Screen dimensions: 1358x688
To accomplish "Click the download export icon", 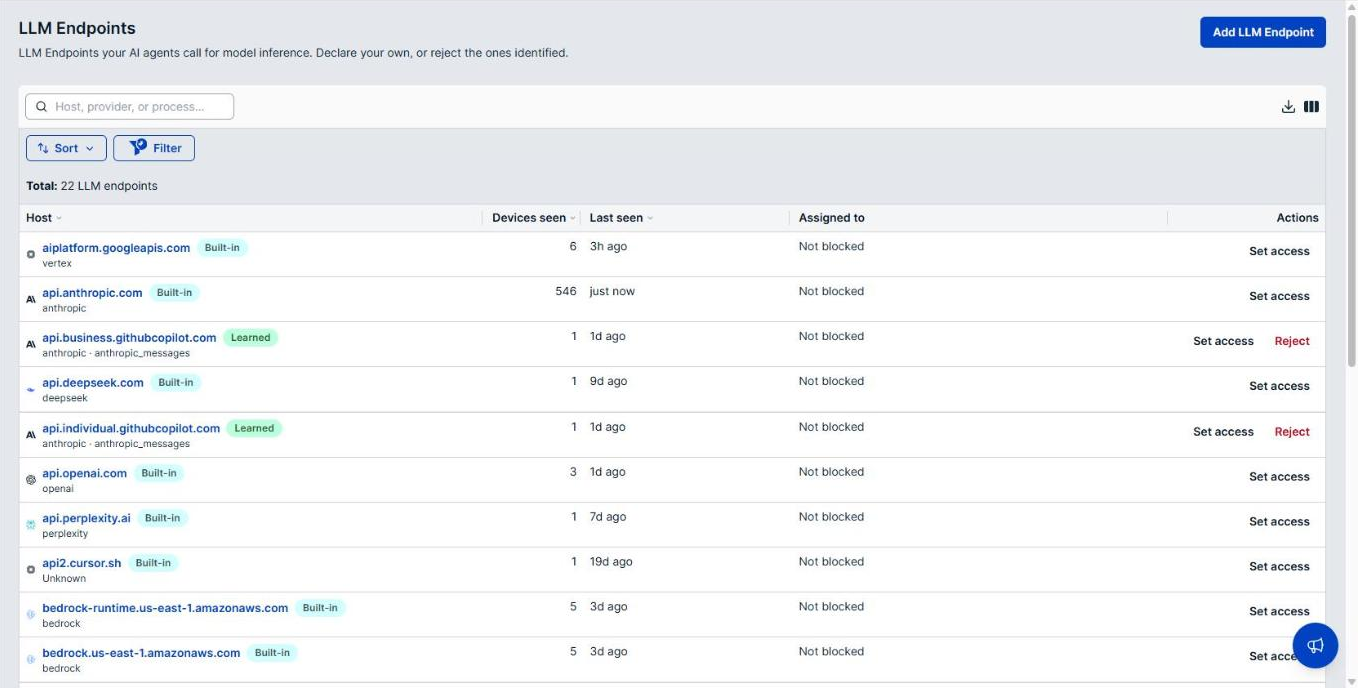I will point(1288,107).
